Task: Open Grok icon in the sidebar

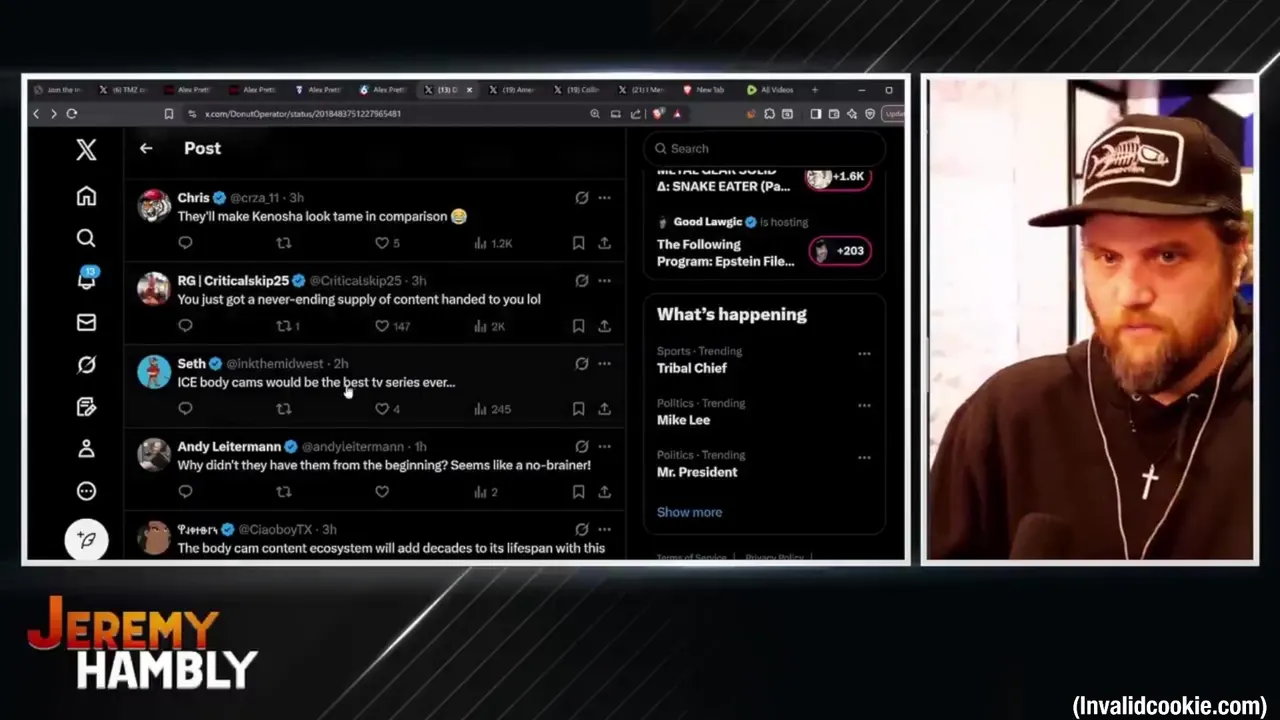Action: 86,365
